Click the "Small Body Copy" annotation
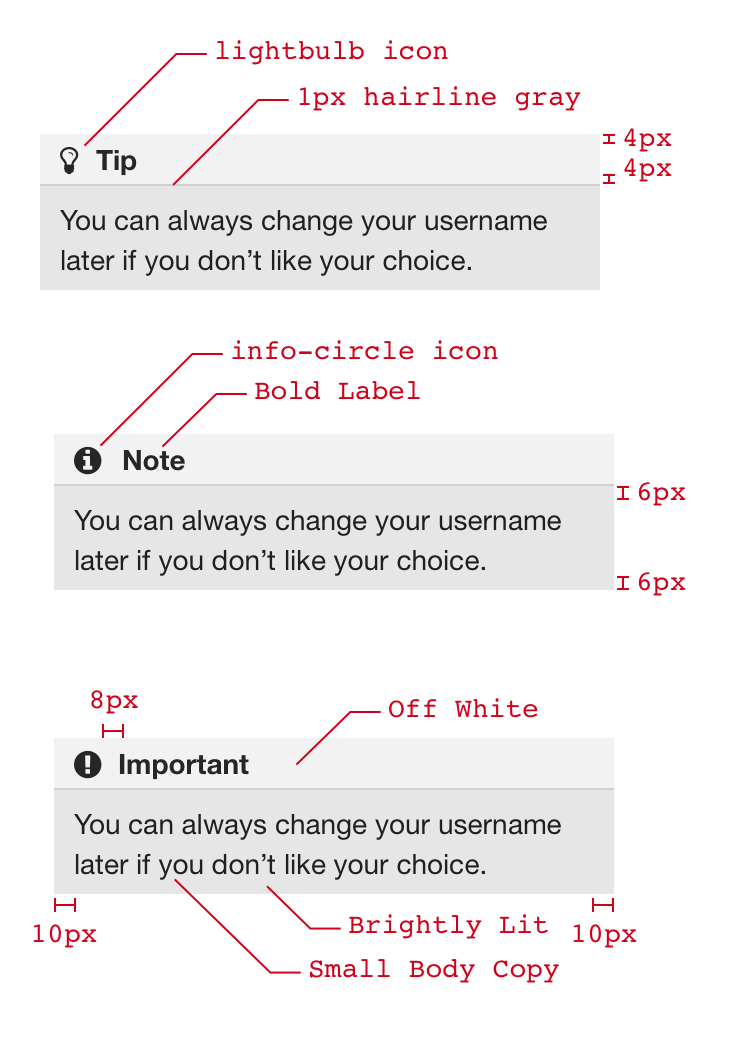The height and width of the screenshot is (1042, 740). (x=433, y=969)
